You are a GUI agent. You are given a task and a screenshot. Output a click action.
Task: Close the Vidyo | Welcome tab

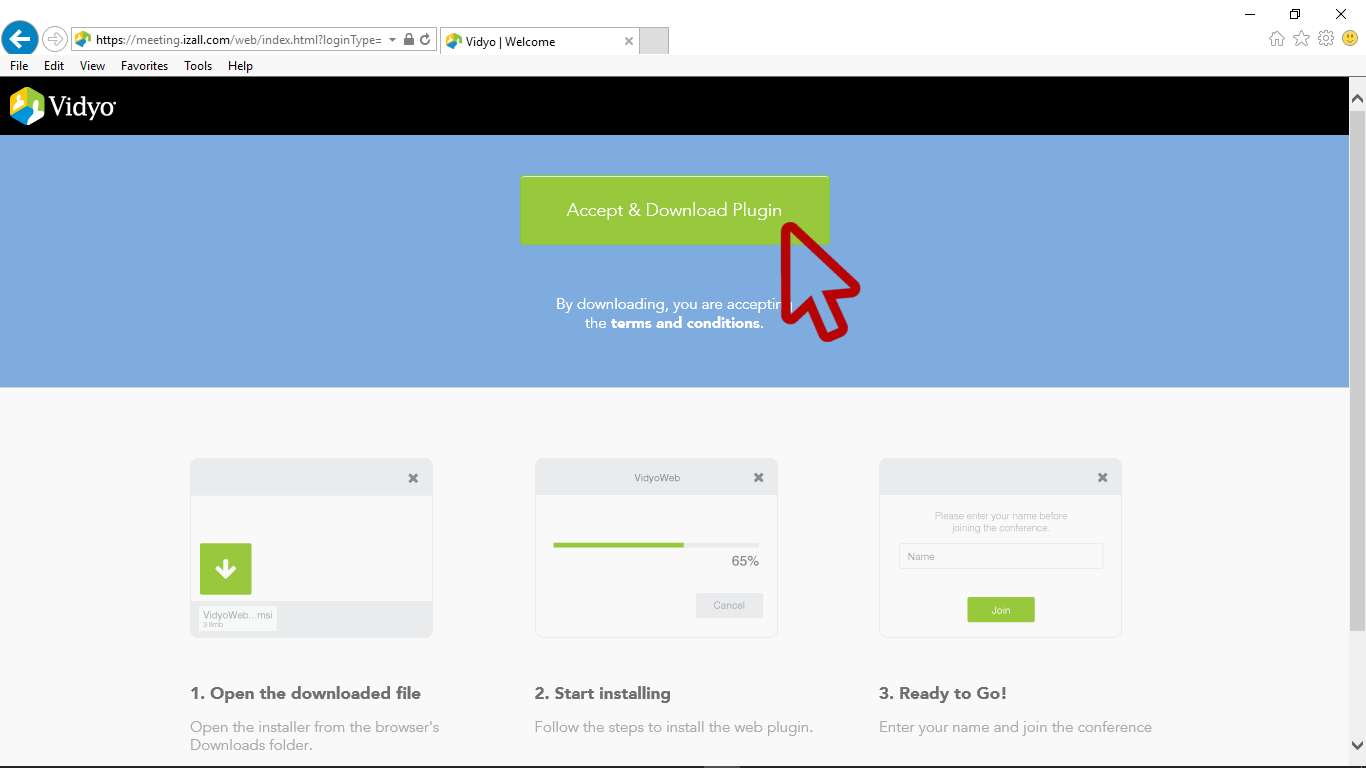click(x=629, y=41)
